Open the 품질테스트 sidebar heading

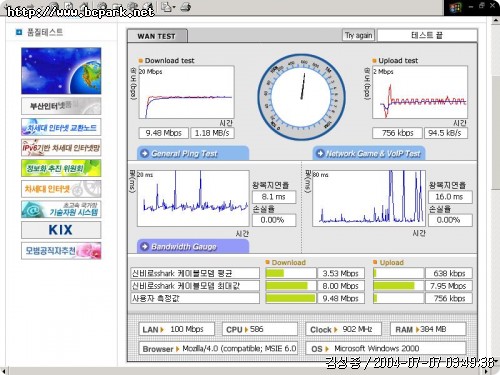pyautogui.click(x=45, y=32)
